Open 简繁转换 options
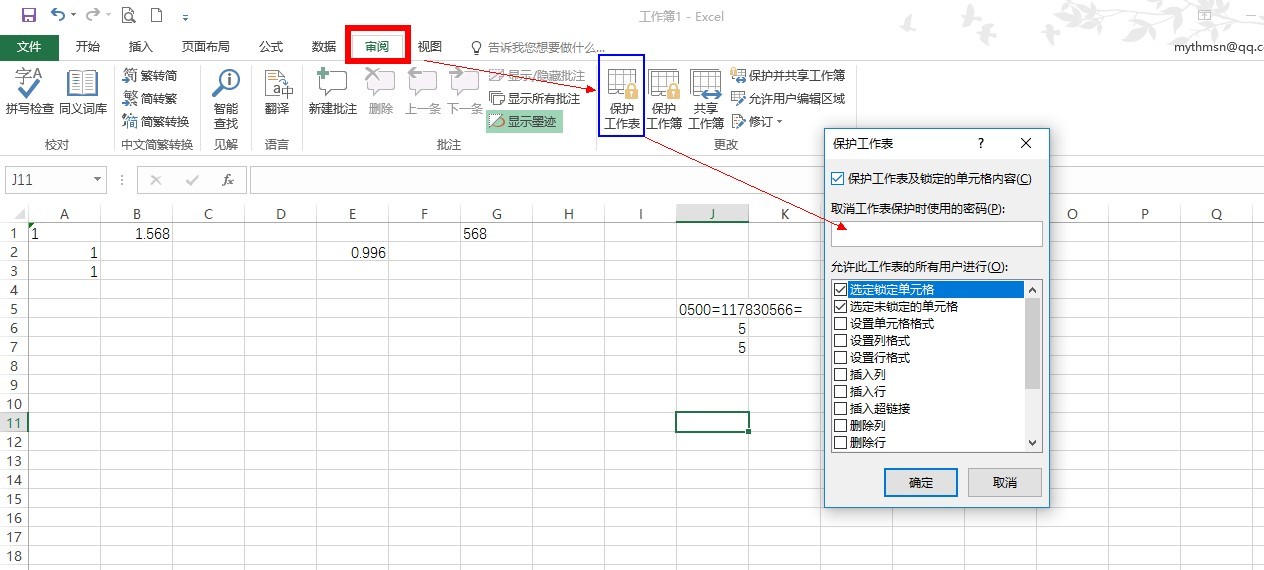1264x570 pixels. [x=156, y=121]
